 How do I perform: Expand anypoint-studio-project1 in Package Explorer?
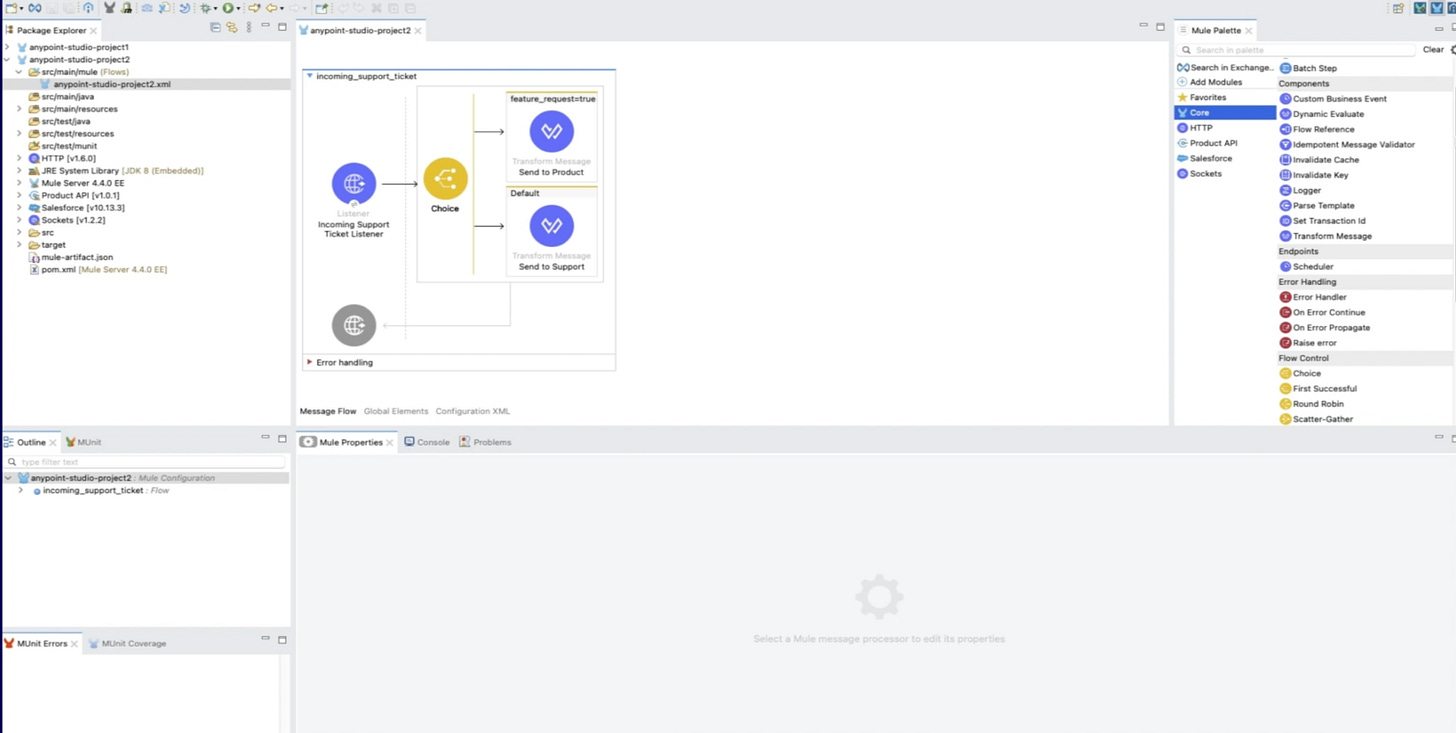pyautogui.click(x=8, y=47)
